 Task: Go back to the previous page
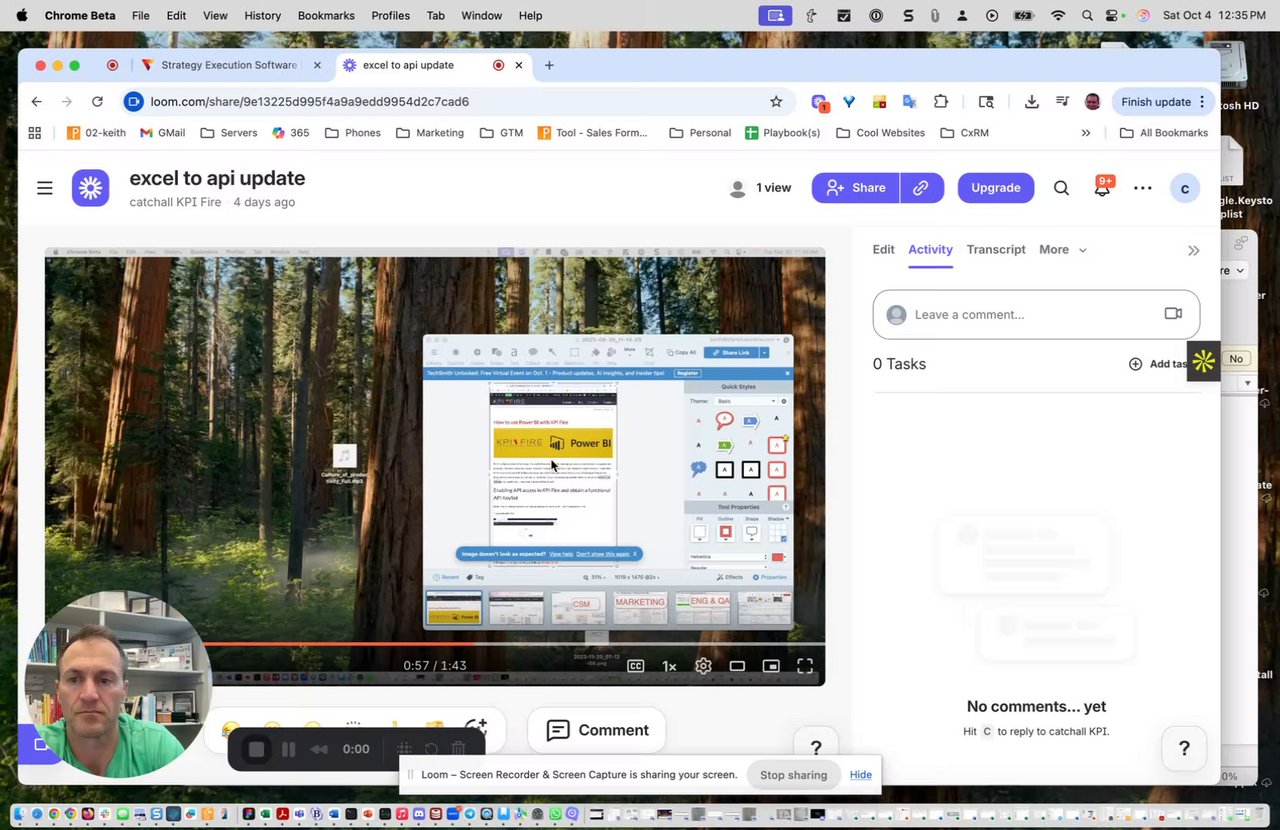pos(36,101)
